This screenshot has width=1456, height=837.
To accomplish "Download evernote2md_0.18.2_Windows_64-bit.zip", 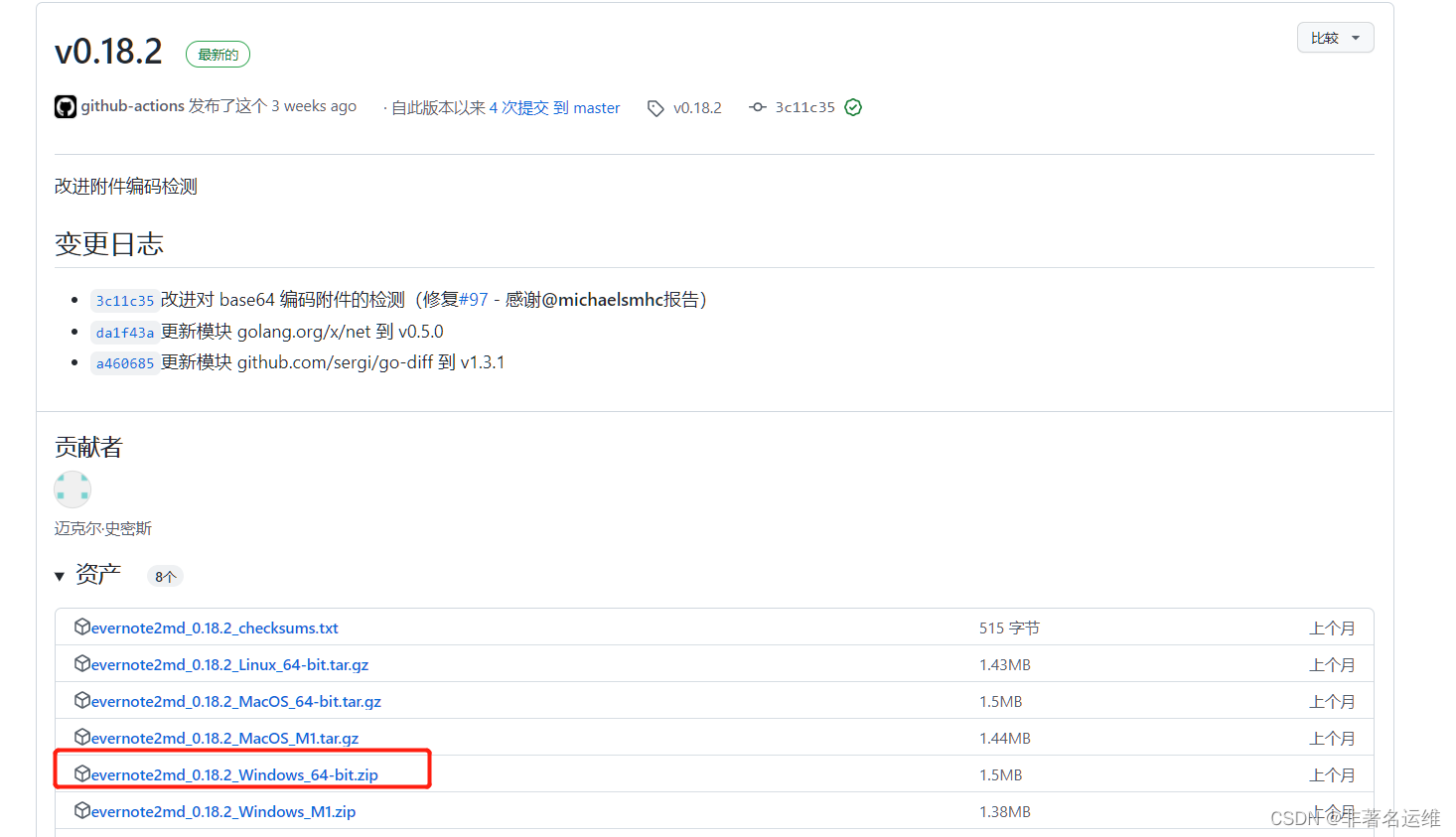I will (234, 774).
